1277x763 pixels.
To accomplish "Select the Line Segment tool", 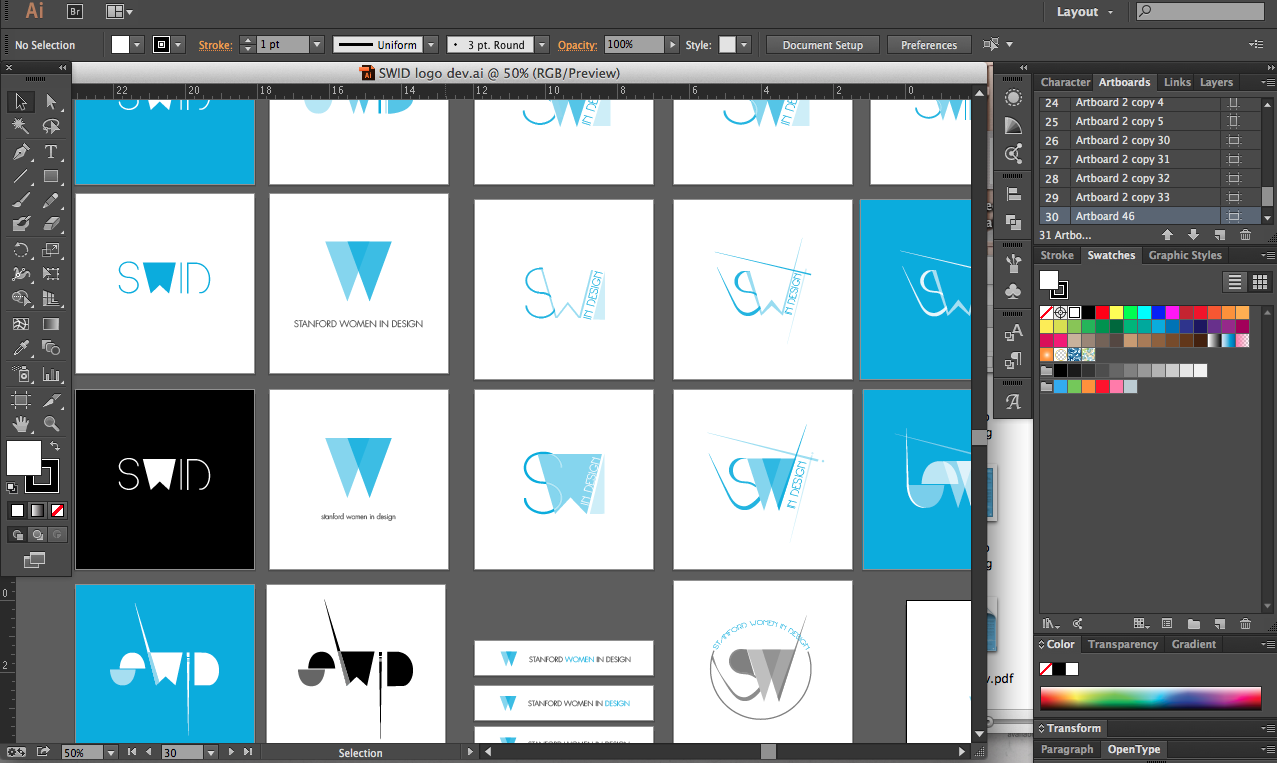I will coord(20,176).
